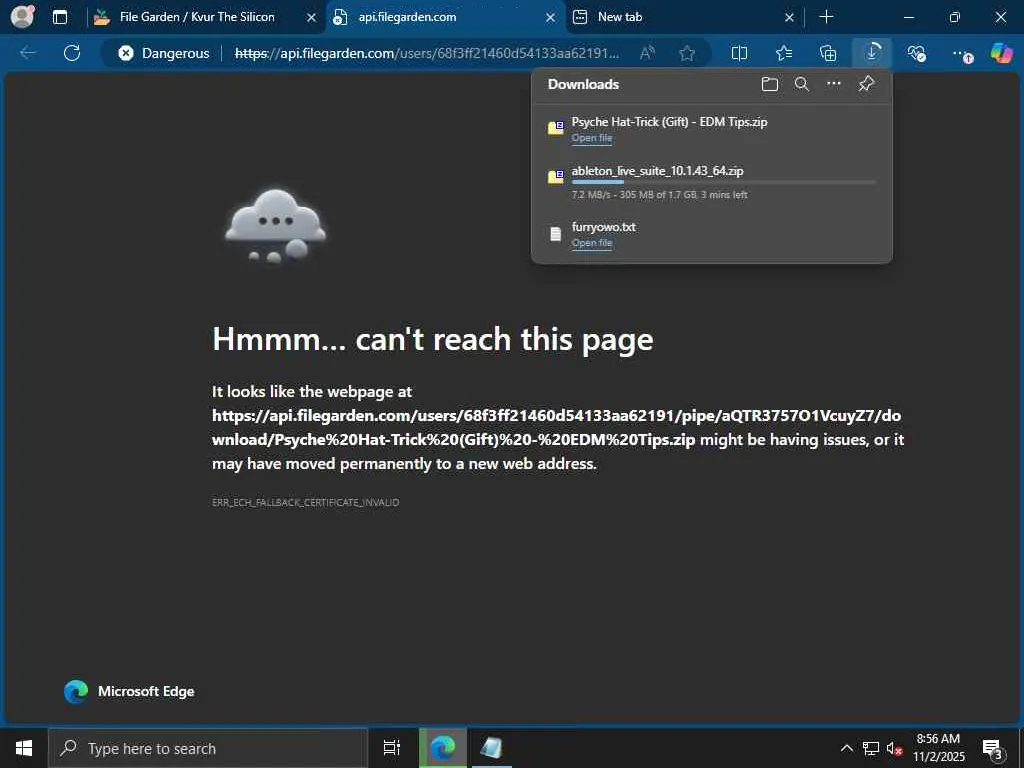Open downloads folder from Downloads panel
The image size is (1024, 768).
pos(770,84)
